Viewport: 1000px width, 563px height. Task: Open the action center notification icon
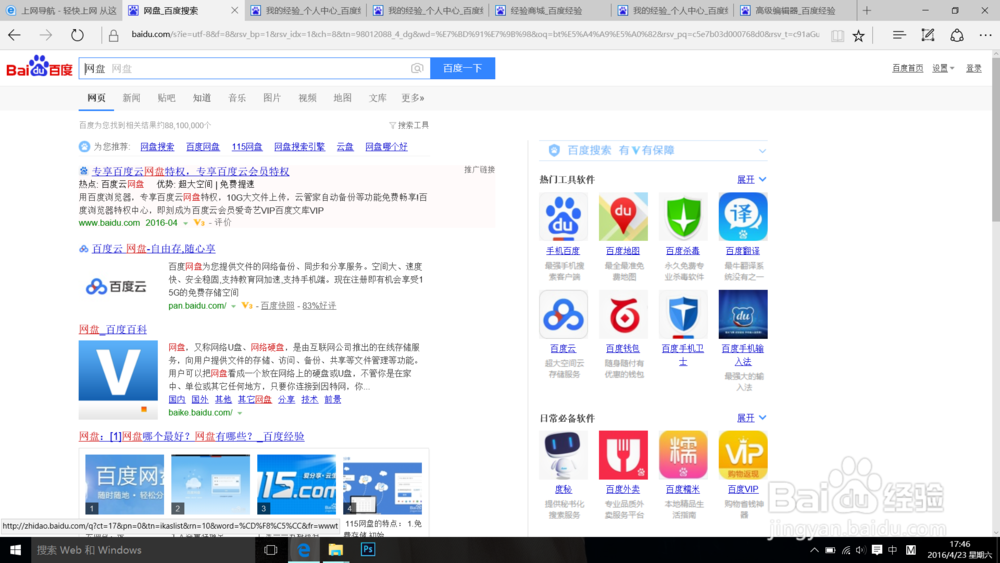coord(877,550)
